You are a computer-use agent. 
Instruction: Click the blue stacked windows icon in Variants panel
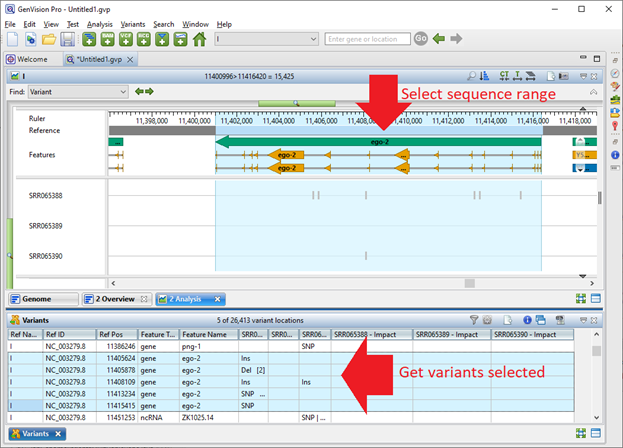[x=540, y=320]
